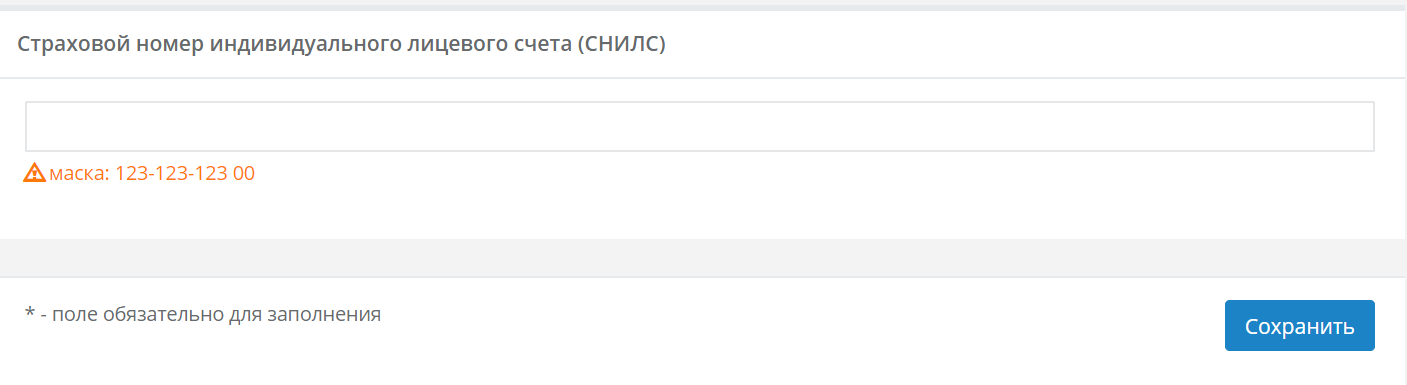Viewport: 1407px width, 385px height.
Task: Click the '00' digits ending the mask example
Action: (x=244, y=173)
